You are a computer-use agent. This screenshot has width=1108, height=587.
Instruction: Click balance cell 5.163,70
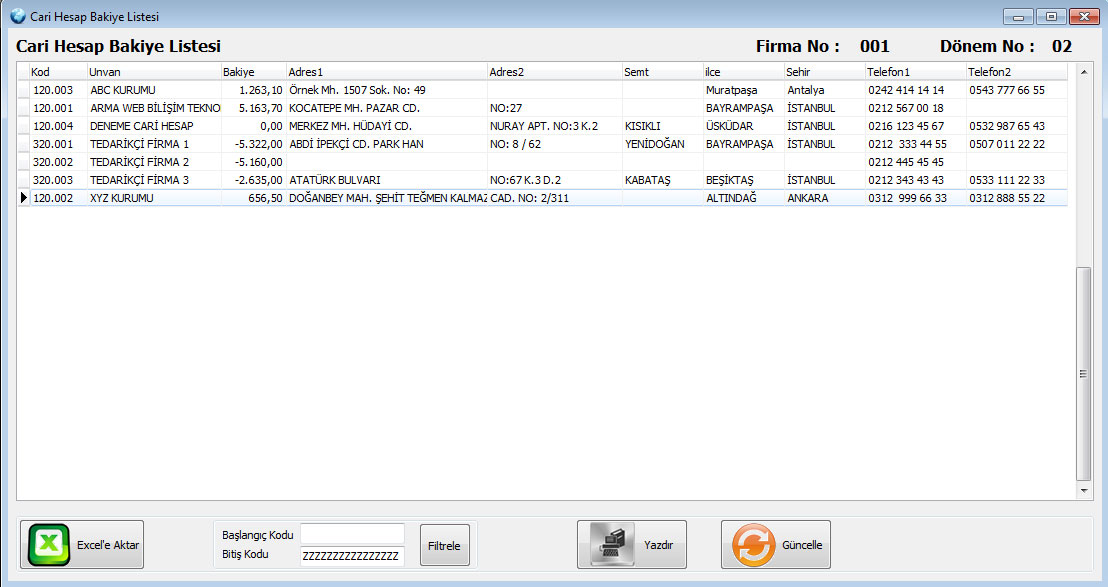254,108
